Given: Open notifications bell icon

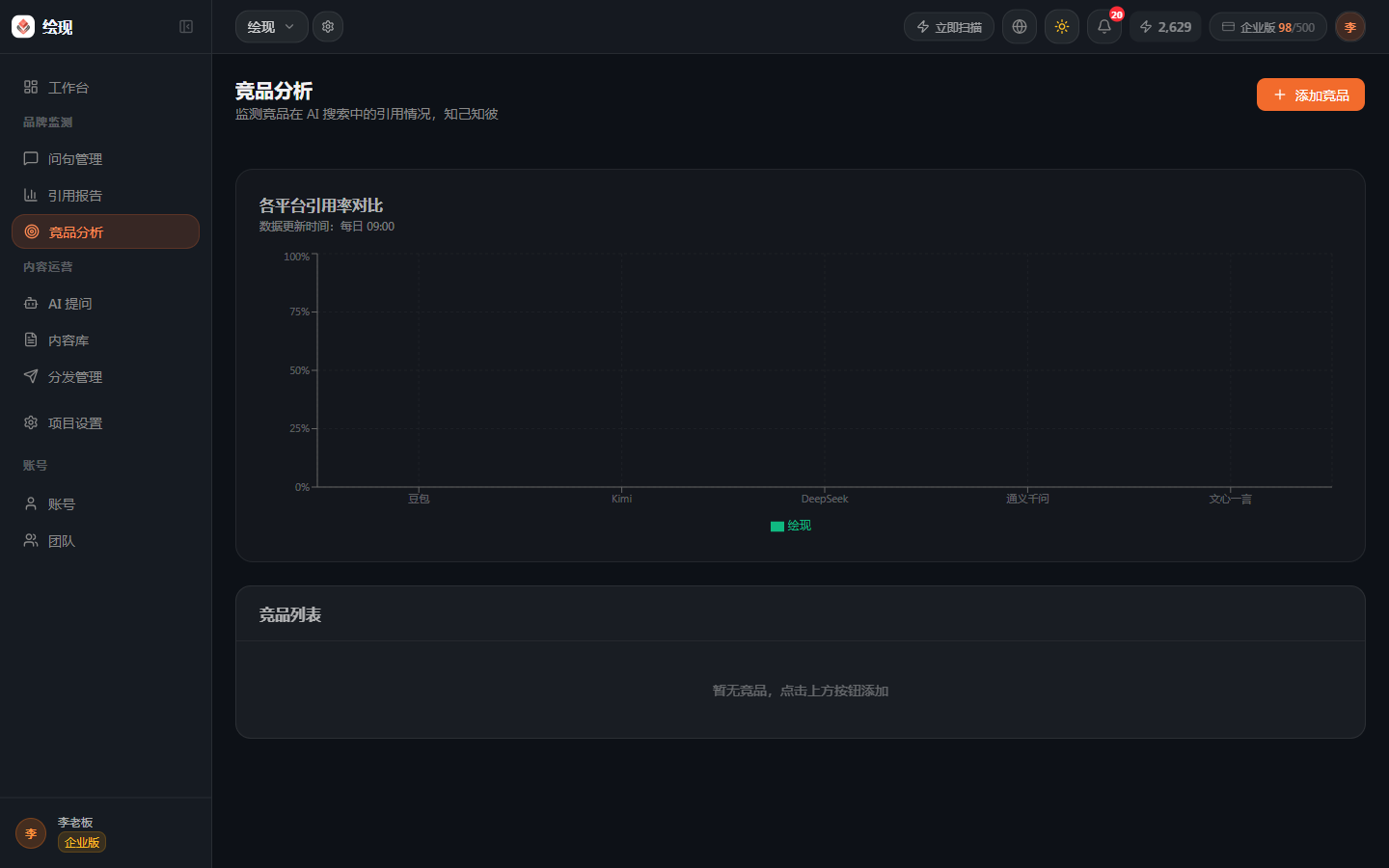Looking at the screenshot, I should coord(1104,27).
